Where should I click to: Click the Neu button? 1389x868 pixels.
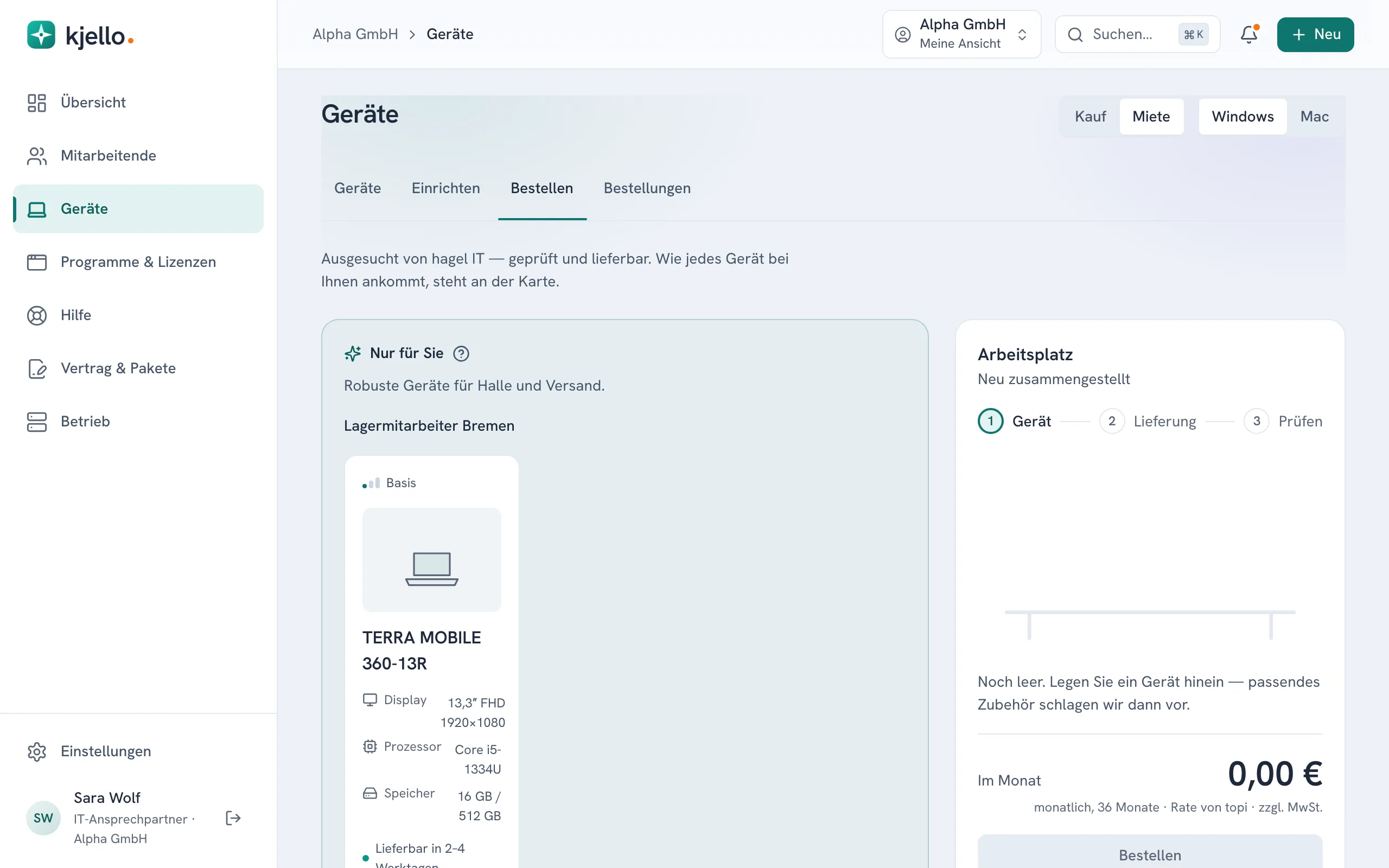[1315, 34]
